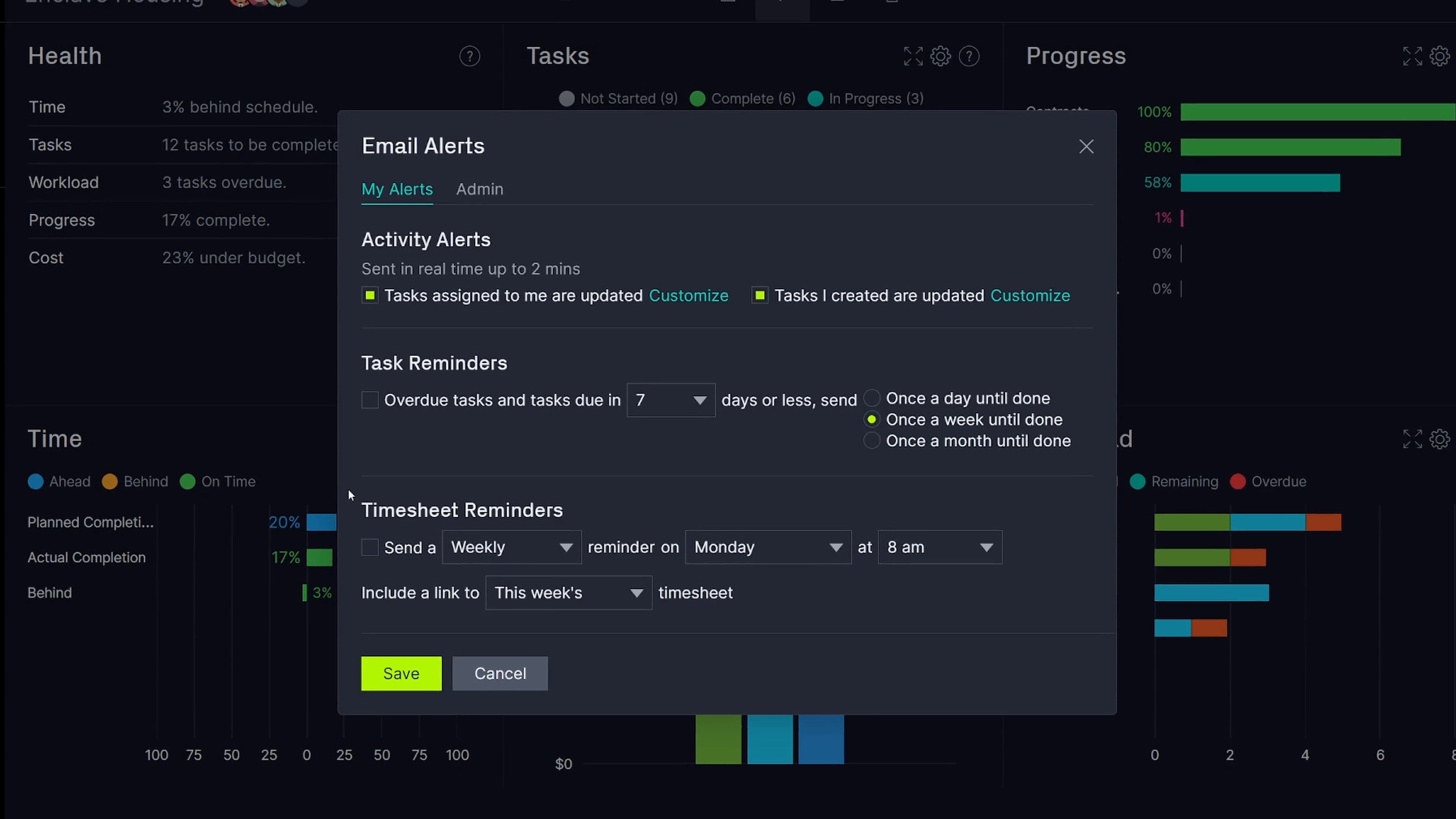Expand the Progress widget to fullscreen
This screenshot has height=819, width=1456.
pyautogui.click(x=1412, y=56)
